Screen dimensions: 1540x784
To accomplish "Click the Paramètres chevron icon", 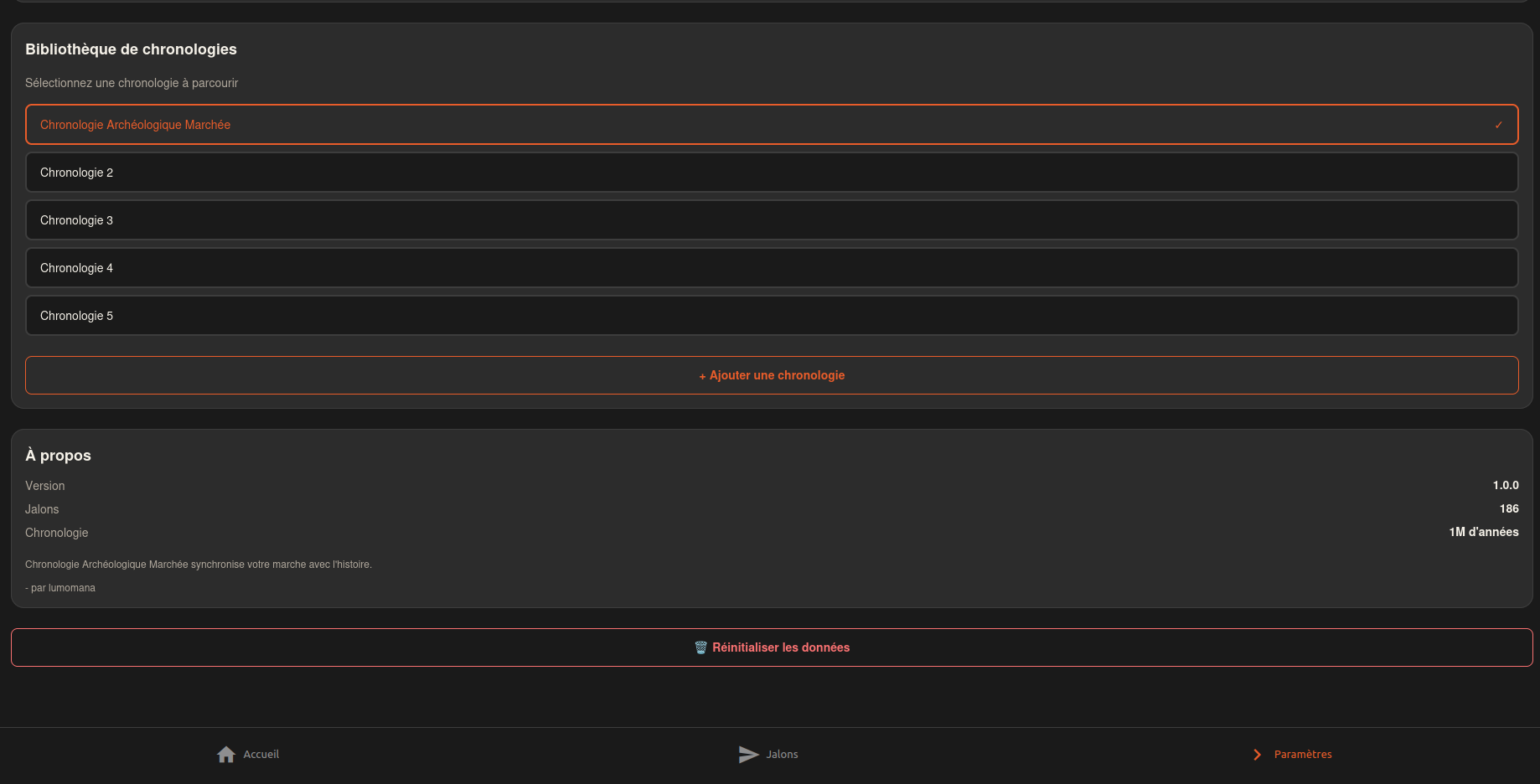I will (1257, 755).
